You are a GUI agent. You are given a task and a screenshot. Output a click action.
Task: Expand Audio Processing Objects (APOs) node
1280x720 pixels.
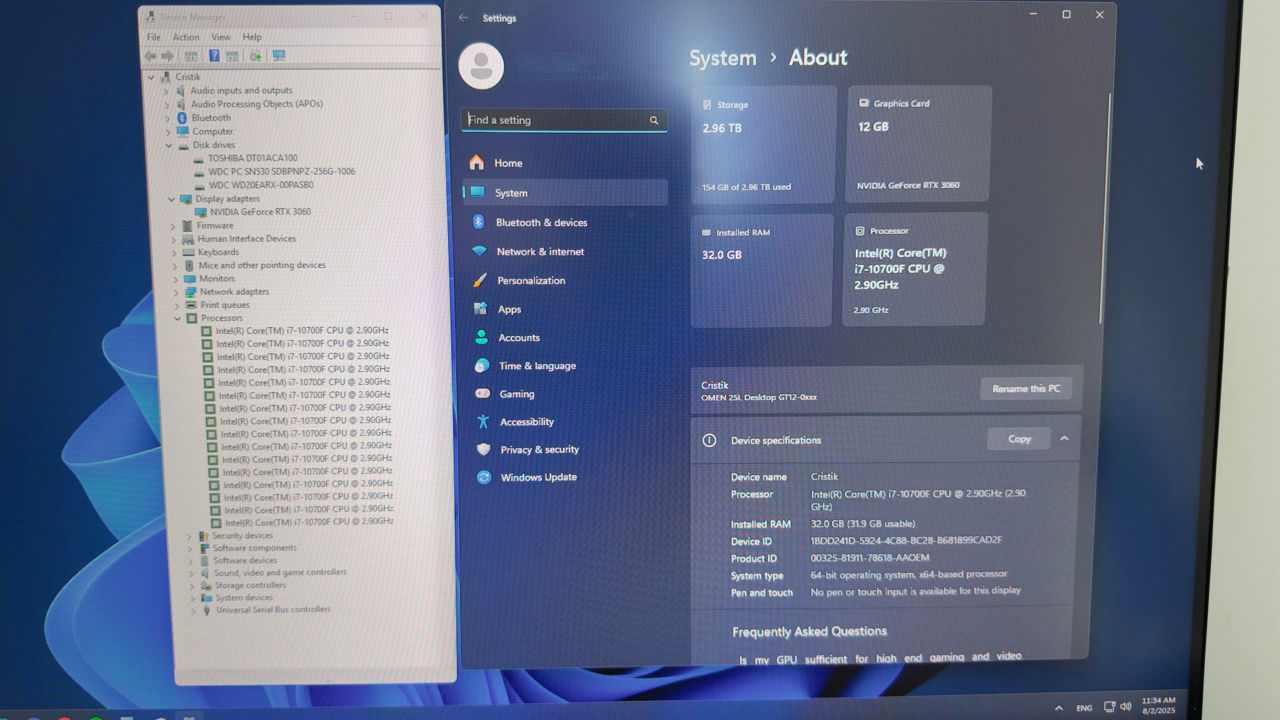pyautogui.click(x=167, y=104)
